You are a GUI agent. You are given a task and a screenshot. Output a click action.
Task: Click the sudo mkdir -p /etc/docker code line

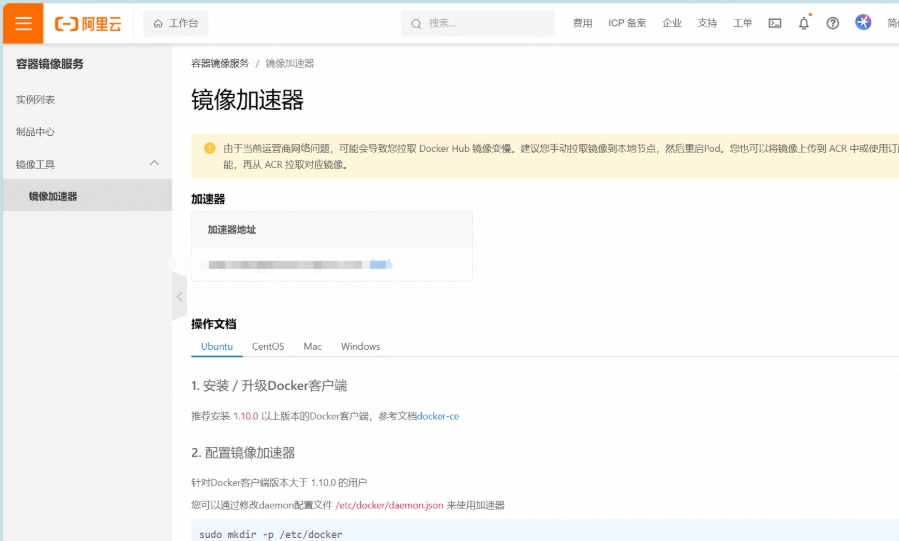[x=271, y=534]
